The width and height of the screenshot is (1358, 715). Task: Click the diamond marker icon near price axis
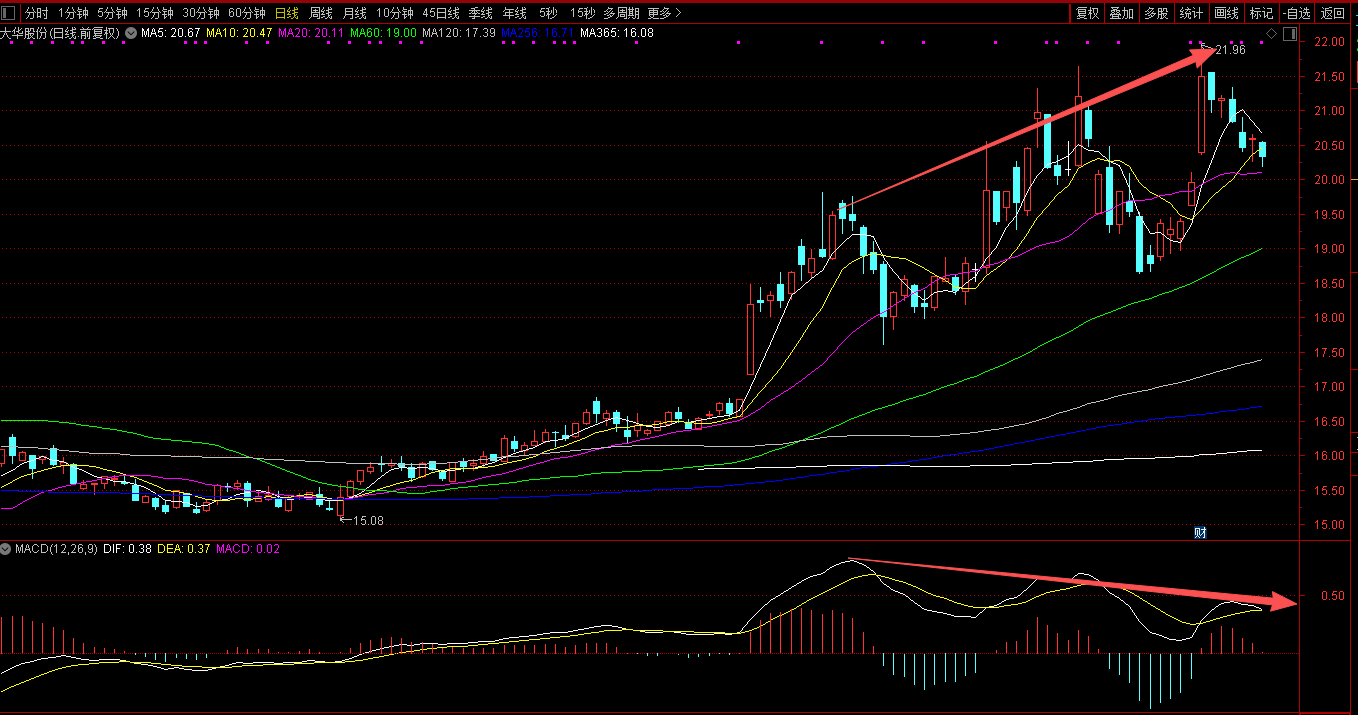coord(1271,33)
